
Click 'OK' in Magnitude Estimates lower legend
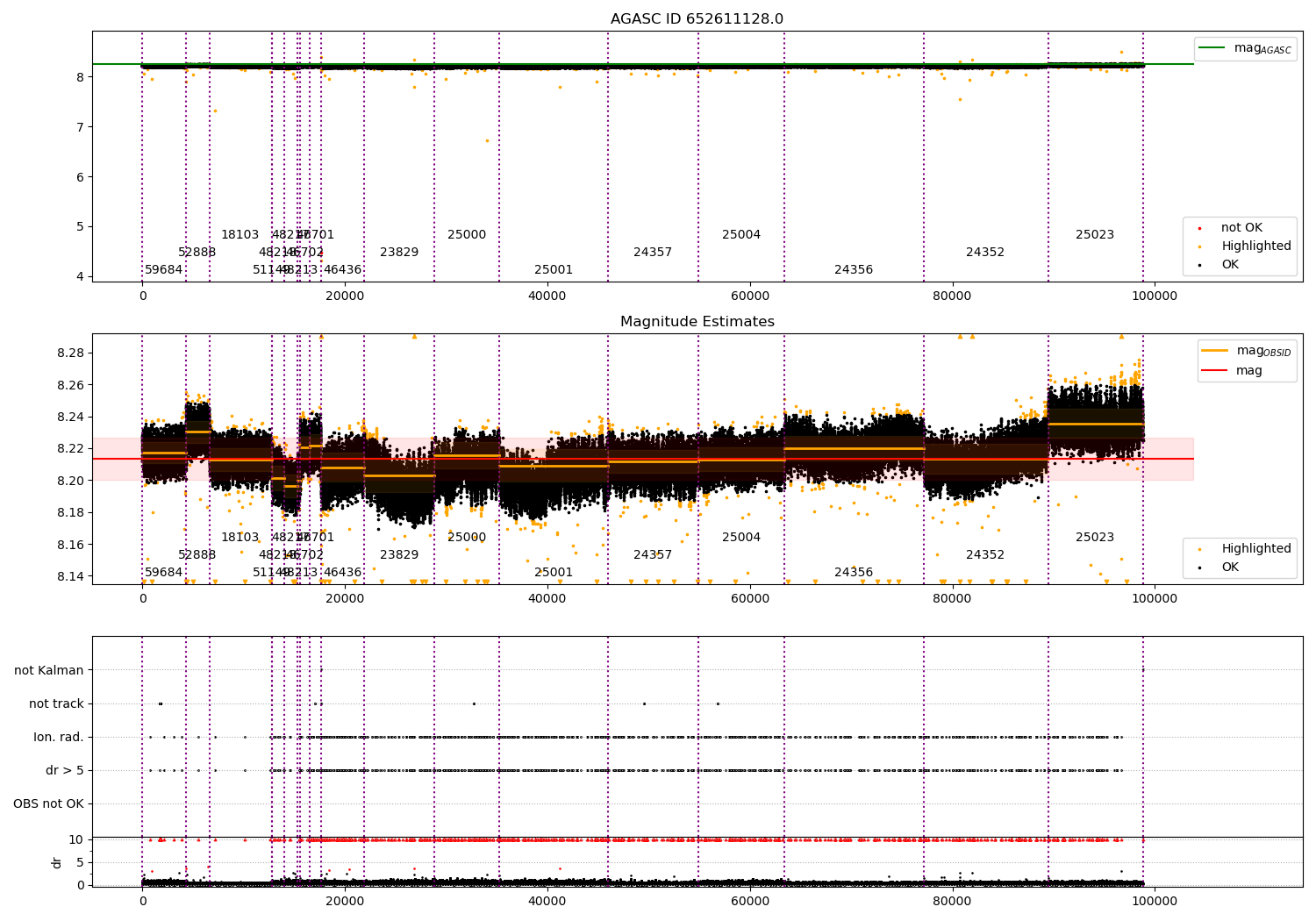[x=1230, y=568]
